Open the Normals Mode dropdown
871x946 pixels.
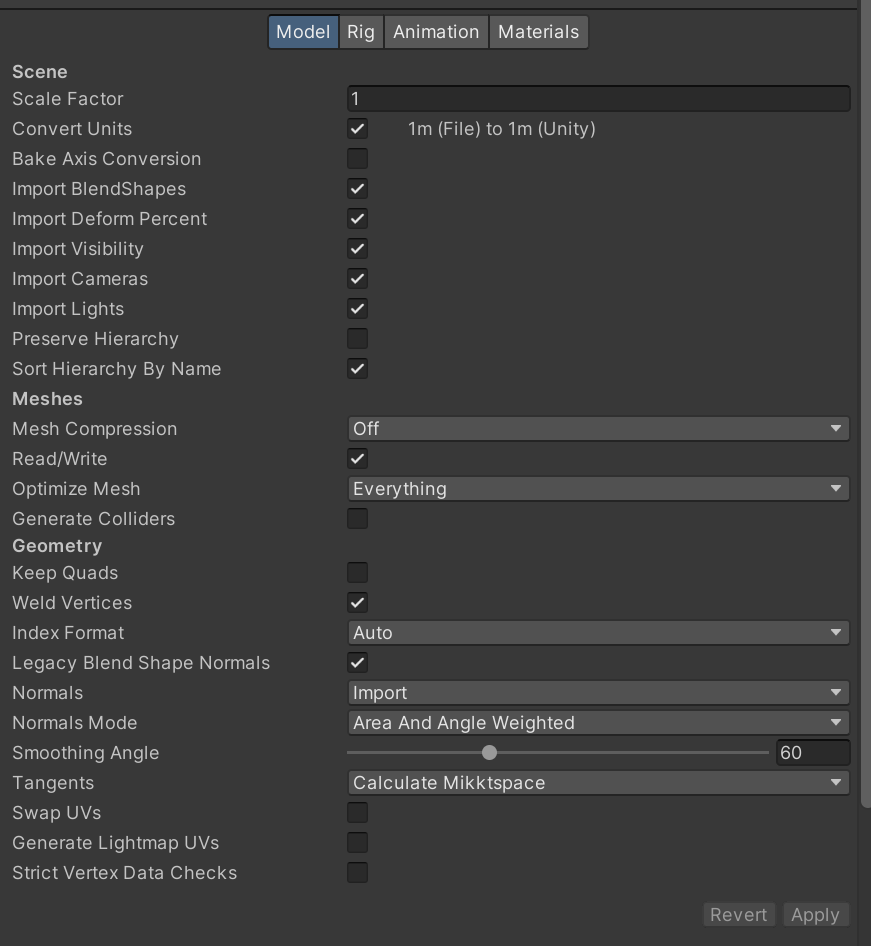[x=598, y=723]
